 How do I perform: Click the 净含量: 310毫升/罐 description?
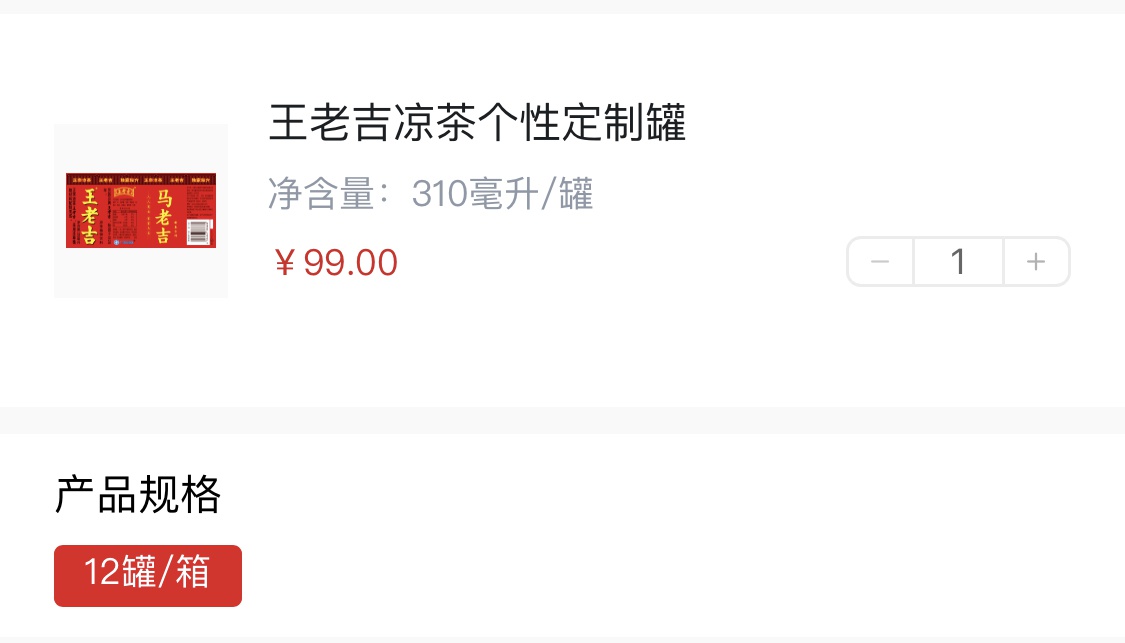pos(430,194)
